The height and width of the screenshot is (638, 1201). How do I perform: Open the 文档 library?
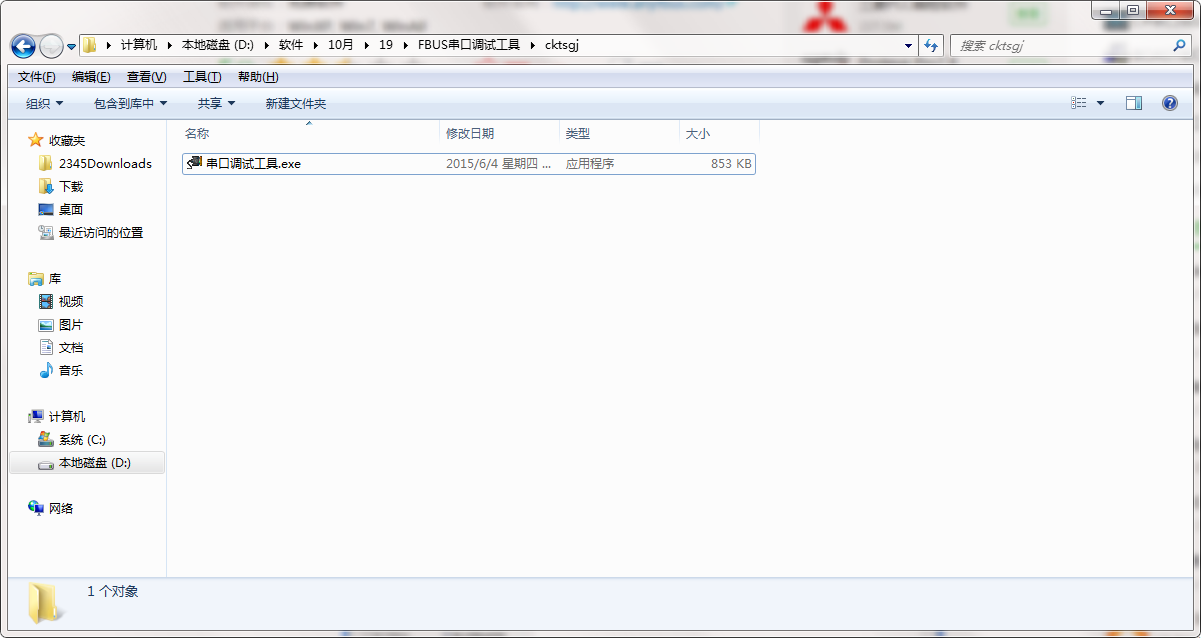click(x=71, y=347)
